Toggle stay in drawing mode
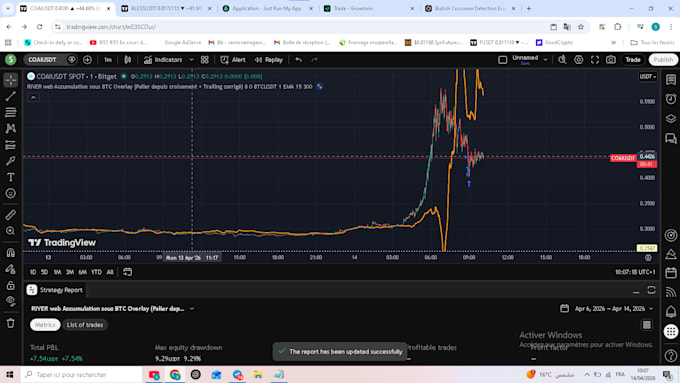680x383 pixels. 10,269
